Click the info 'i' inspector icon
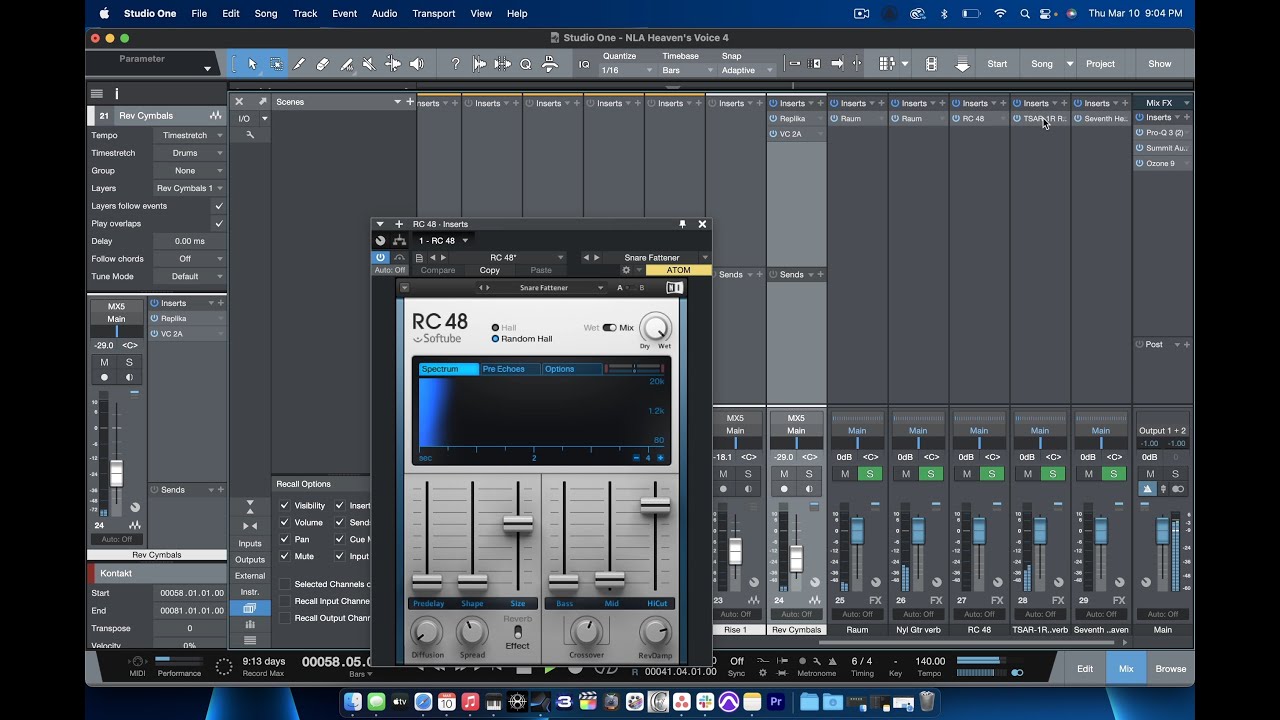The width and height of the screenshot is (1280, 720). tap(116, 93)
